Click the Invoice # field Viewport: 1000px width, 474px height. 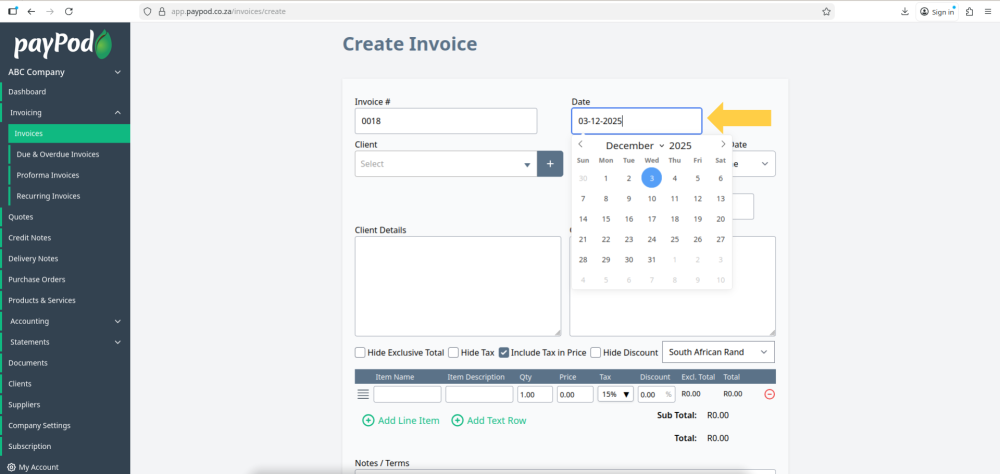point(446,121)
